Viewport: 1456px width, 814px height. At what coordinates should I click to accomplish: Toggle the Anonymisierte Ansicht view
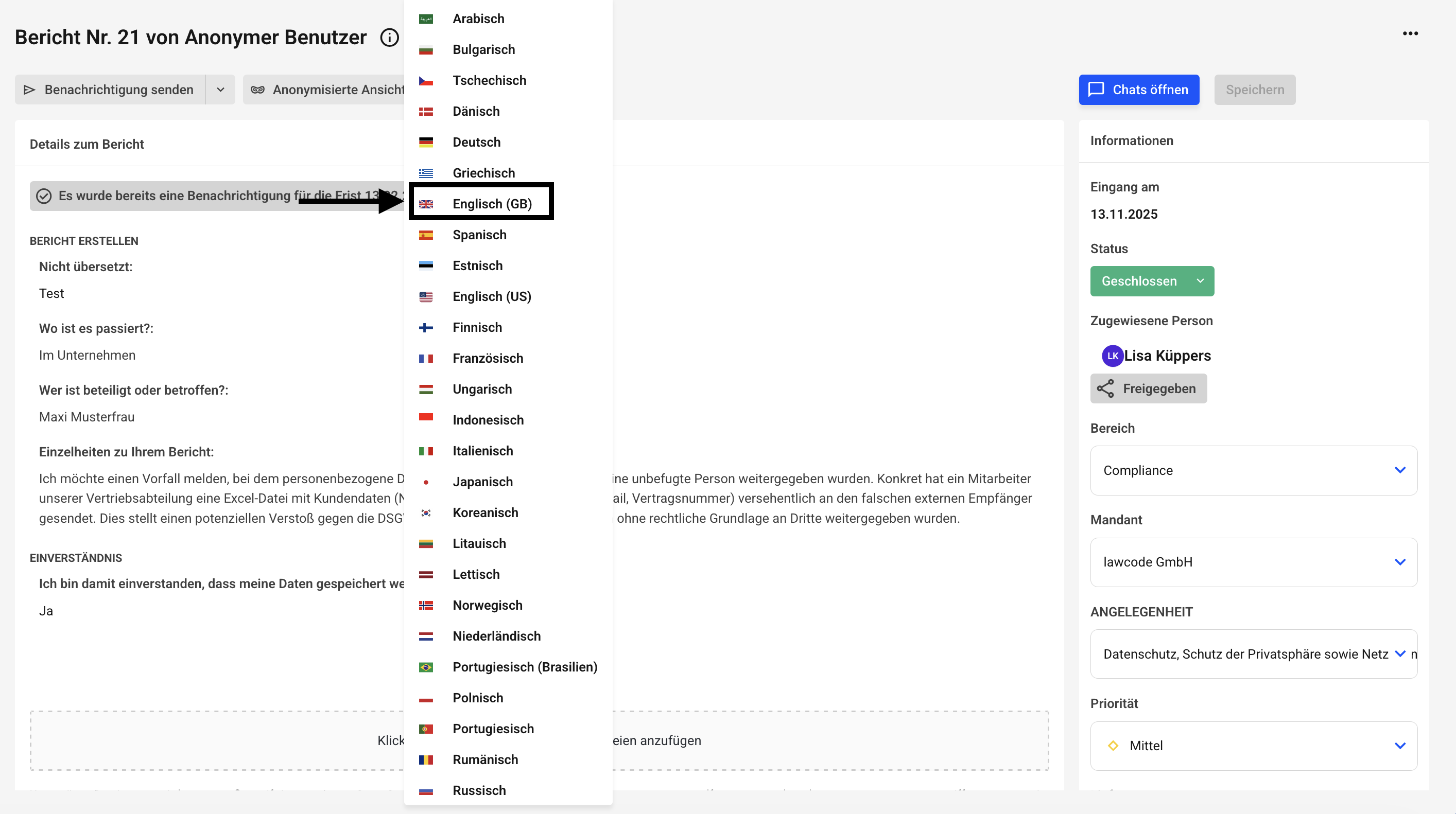[x=328, y=90]
